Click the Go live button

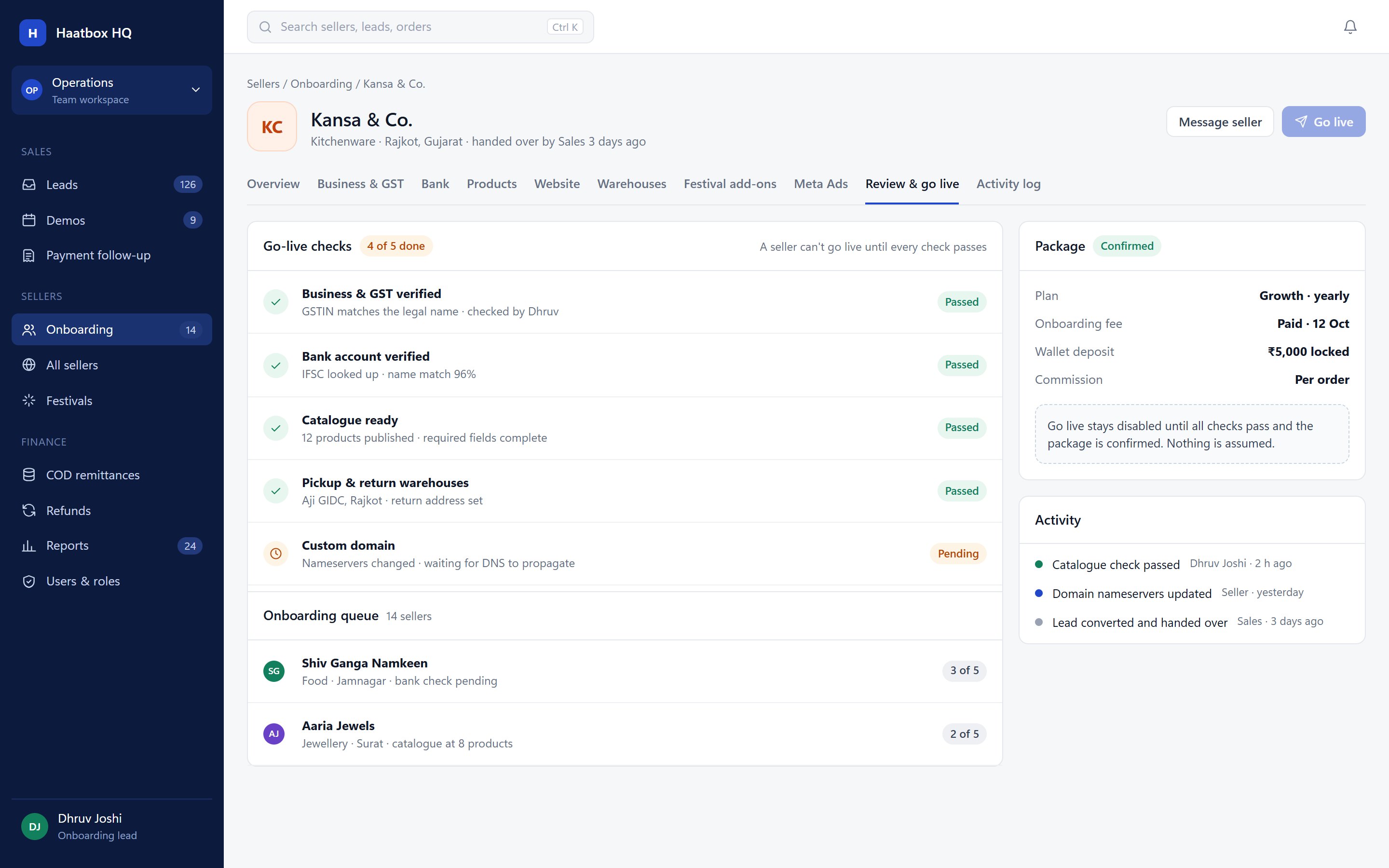tap(1323, 122)
